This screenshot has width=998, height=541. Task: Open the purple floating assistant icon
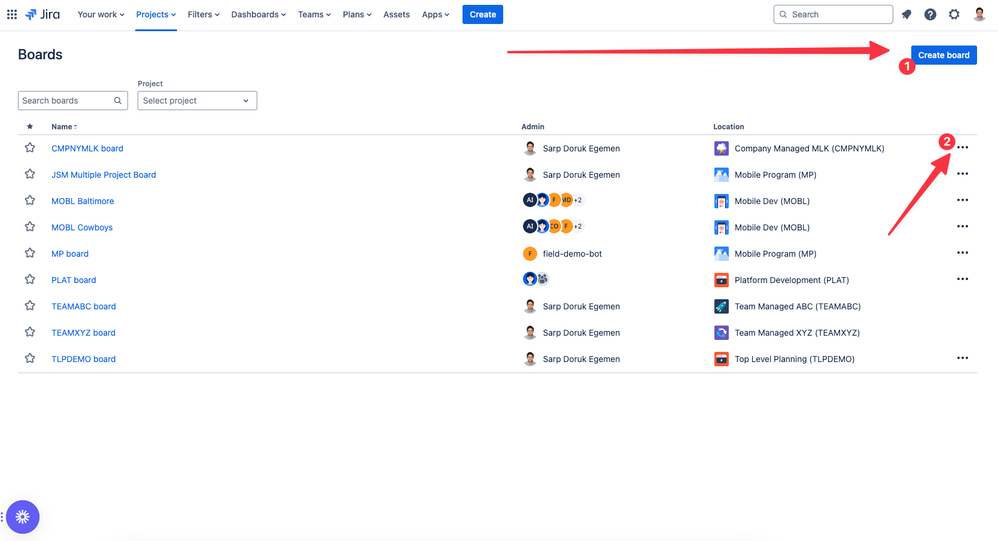(x=23, y=517)
